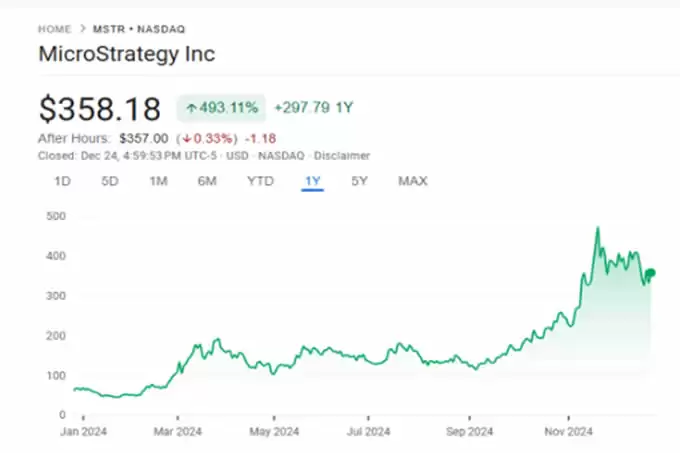Click the red down-arrow after hours icon
Image resolution: width=680 pixels, height=453 pixels.
tap(187, 139)
